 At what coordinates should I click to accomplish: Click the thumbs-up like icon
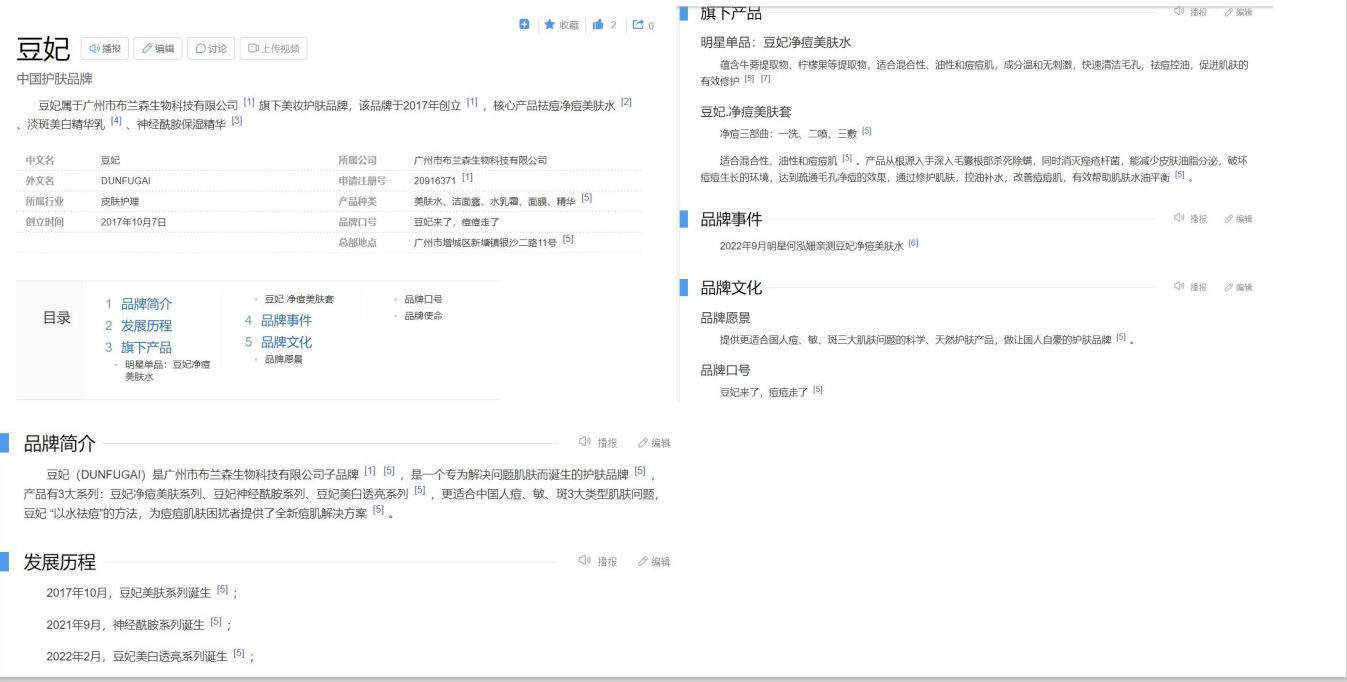point(600,25)
